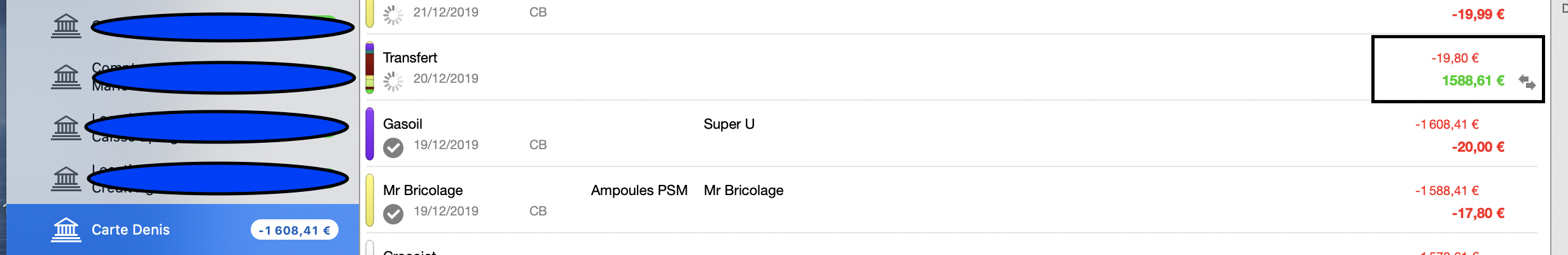
Task: Click the -20,00 € amount of Gasoil
Action: [1478, 147]
